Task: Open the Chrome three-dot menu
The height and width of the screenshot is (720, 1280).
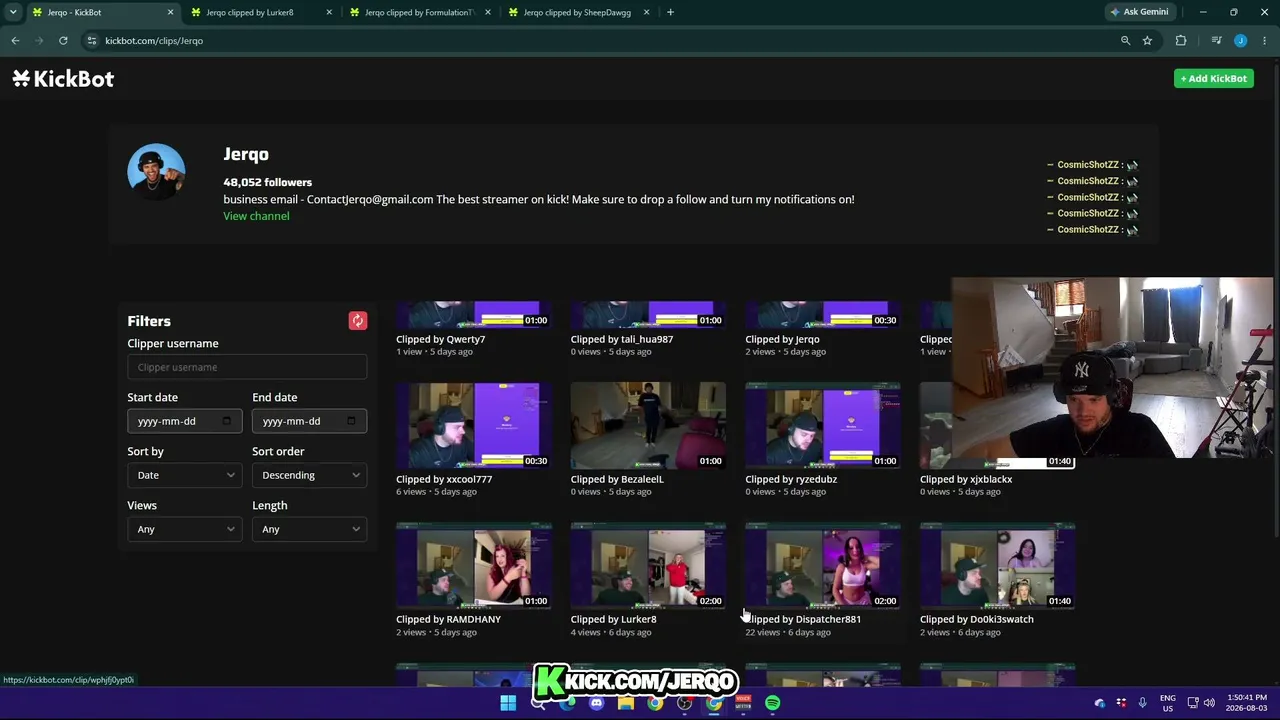Action: click(1265, 41)
